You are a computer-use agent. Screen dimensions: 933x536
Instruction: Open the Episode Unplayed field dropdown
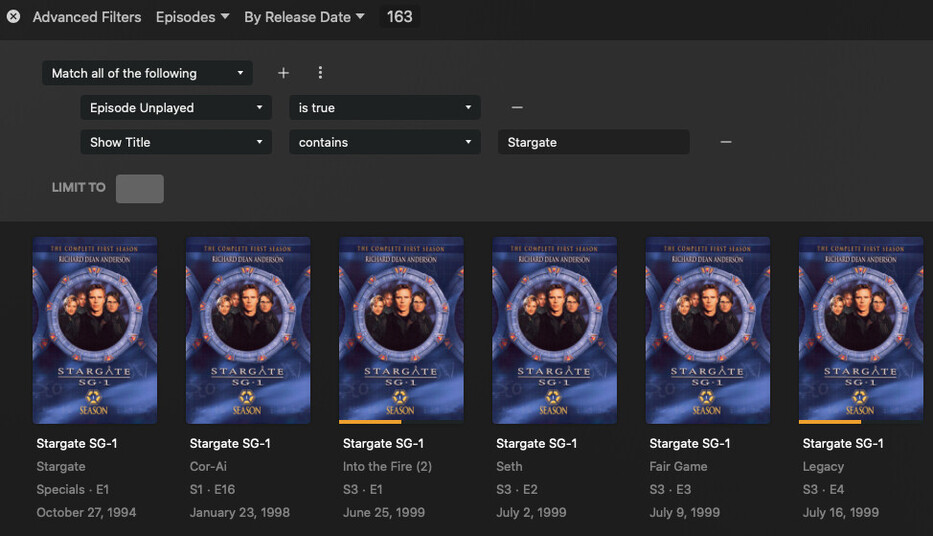(176, 108)
